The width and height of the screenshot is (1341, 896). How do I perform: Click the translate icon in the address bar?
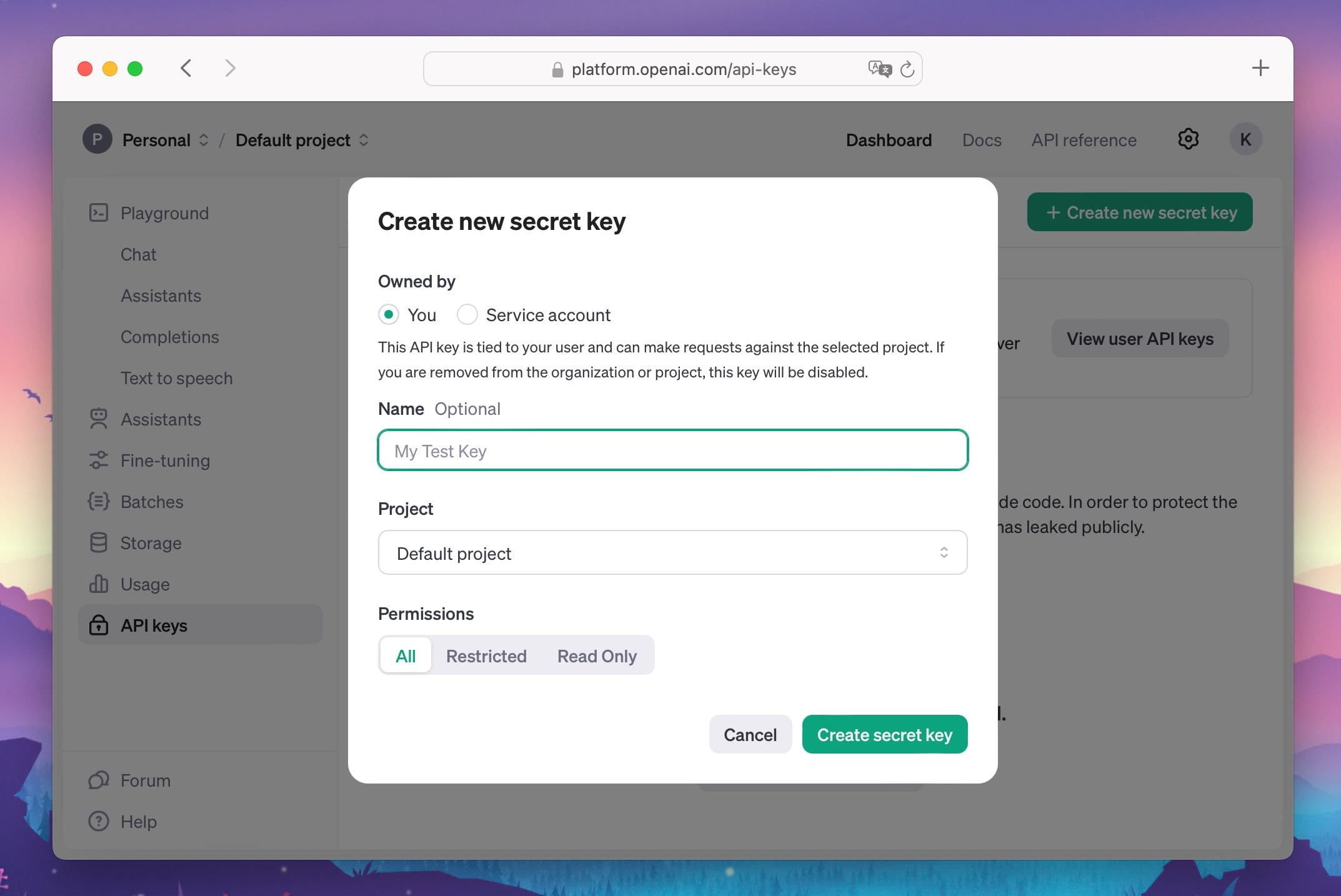pyautogui.click(x=880, y=69)
